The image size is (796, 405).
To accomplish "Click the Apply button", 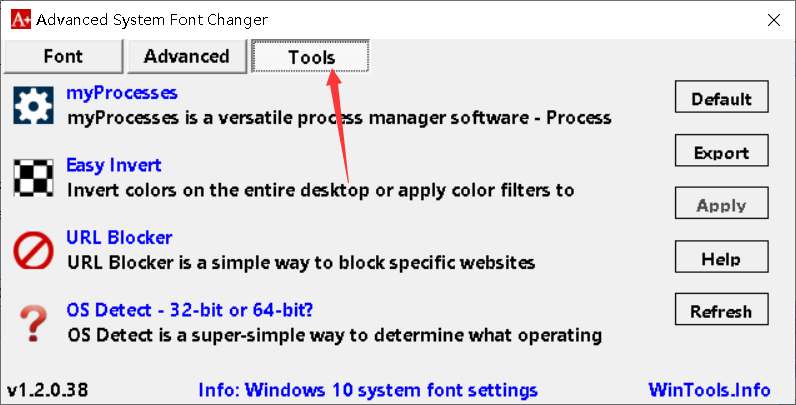I will [x=721, y=206].
